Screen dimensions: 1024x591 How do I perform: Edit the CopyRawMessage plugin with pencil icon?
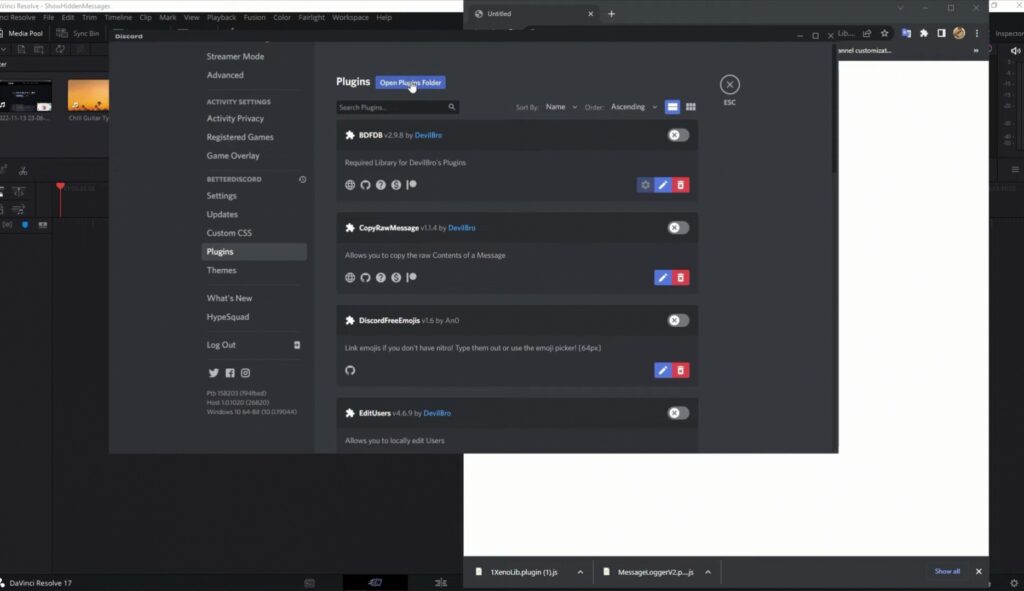(663, 278)
